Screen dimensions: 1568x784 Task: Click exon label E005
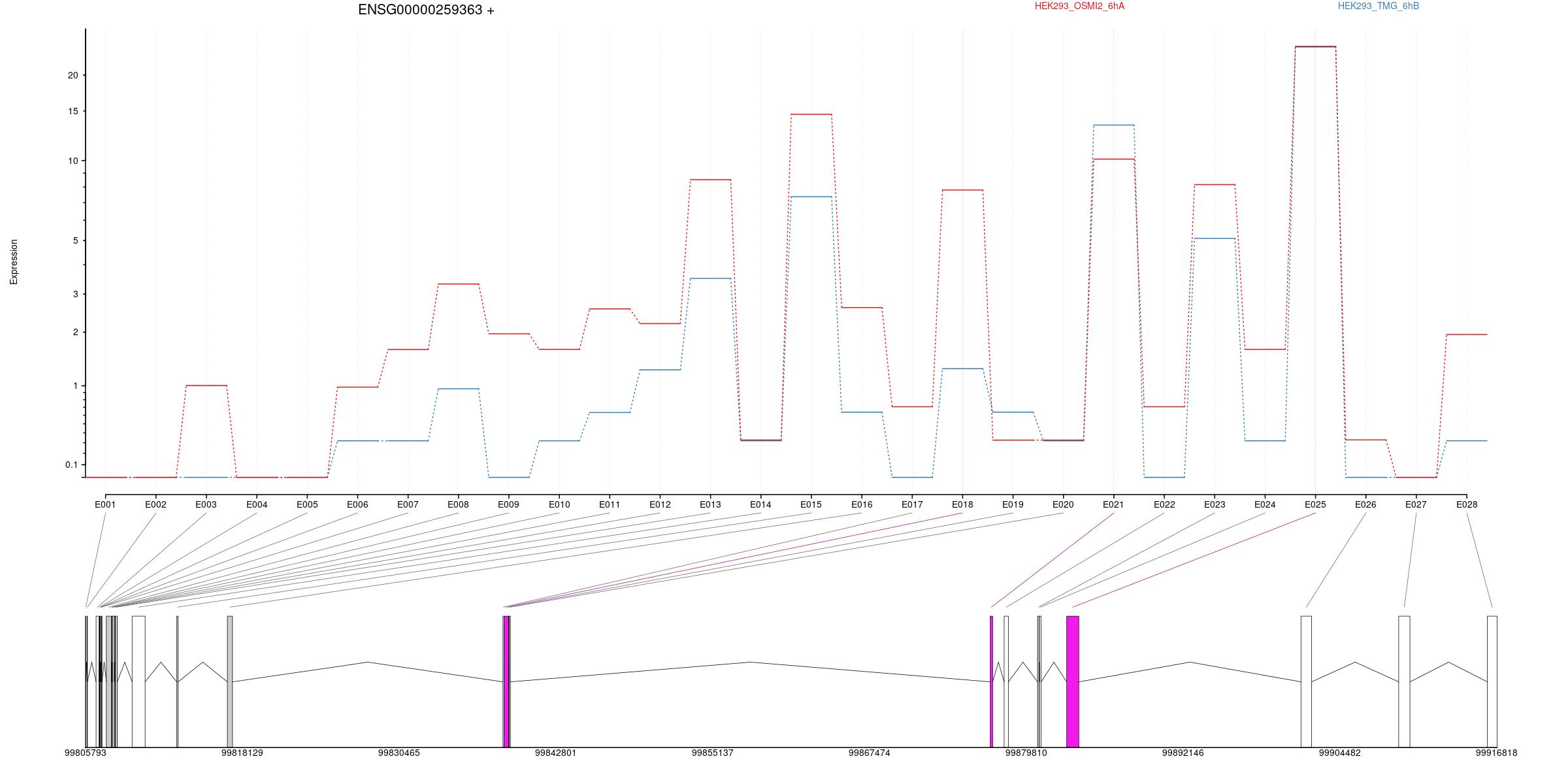[x=307, y=504]
